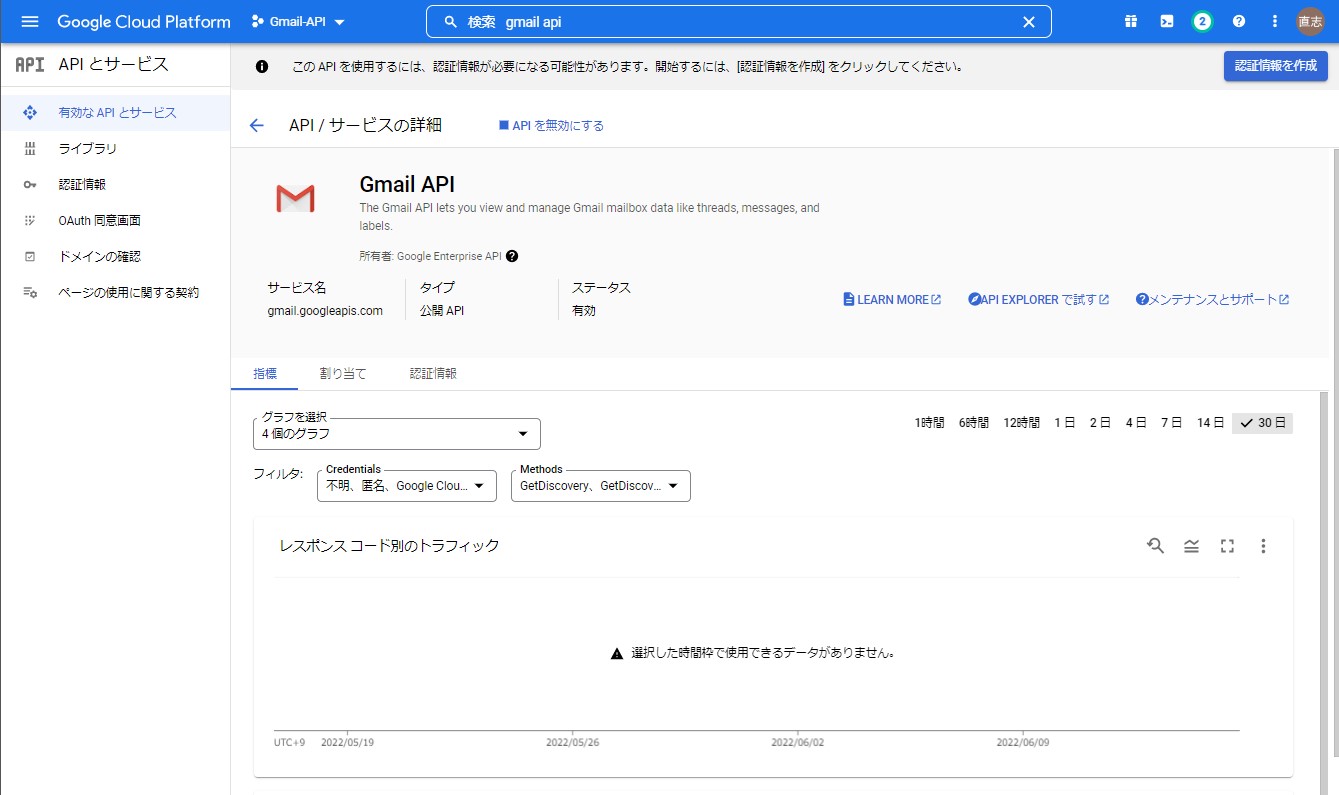Select the 6時間 time range

pos(974,423)
